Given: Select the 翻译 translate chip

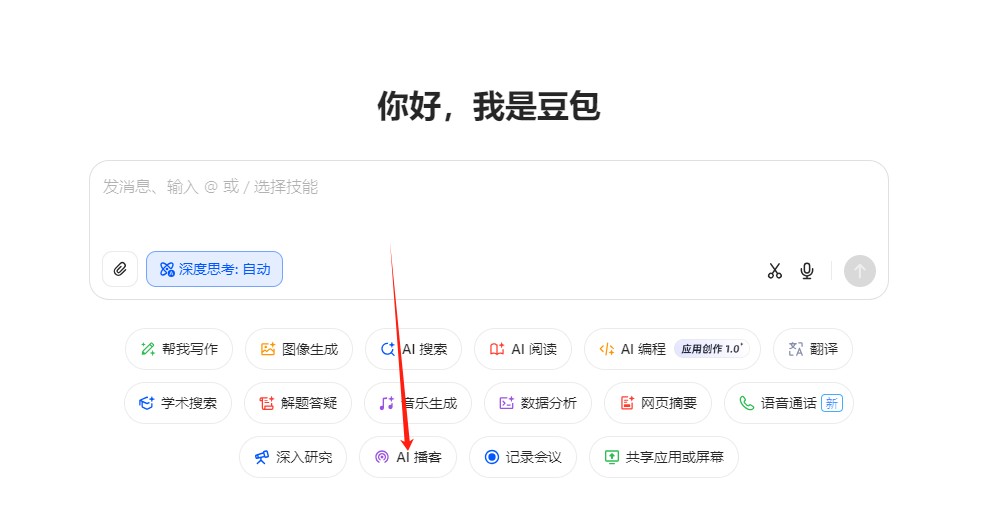Looking at the screenshot, I should 813,349.
